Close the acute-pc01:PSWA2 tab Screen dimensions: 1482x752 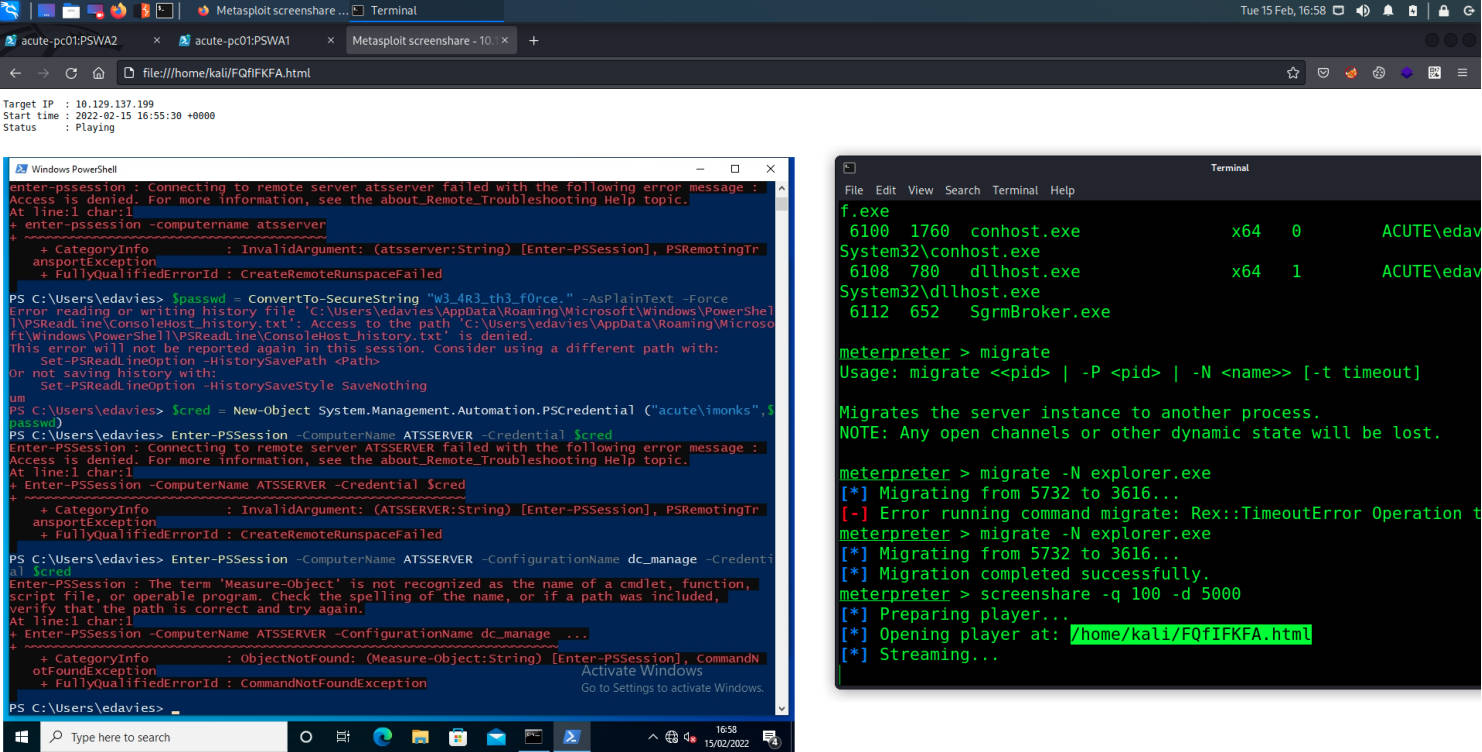(157, 41)
